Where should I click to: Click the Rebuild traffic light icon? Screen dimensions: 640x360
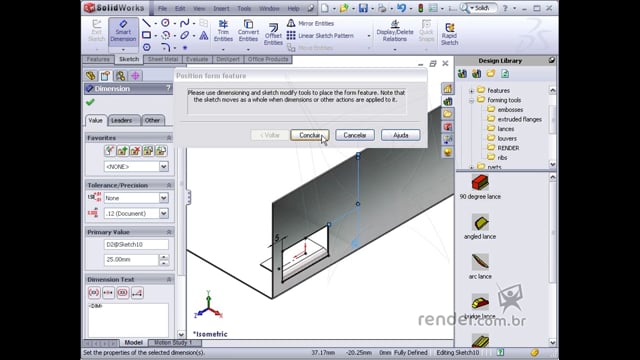420,8
